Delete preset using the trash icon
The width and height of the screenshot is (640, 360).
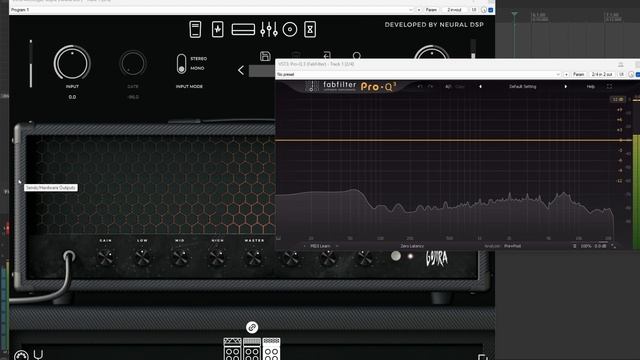pyautogui.click(x=296, y=56)
